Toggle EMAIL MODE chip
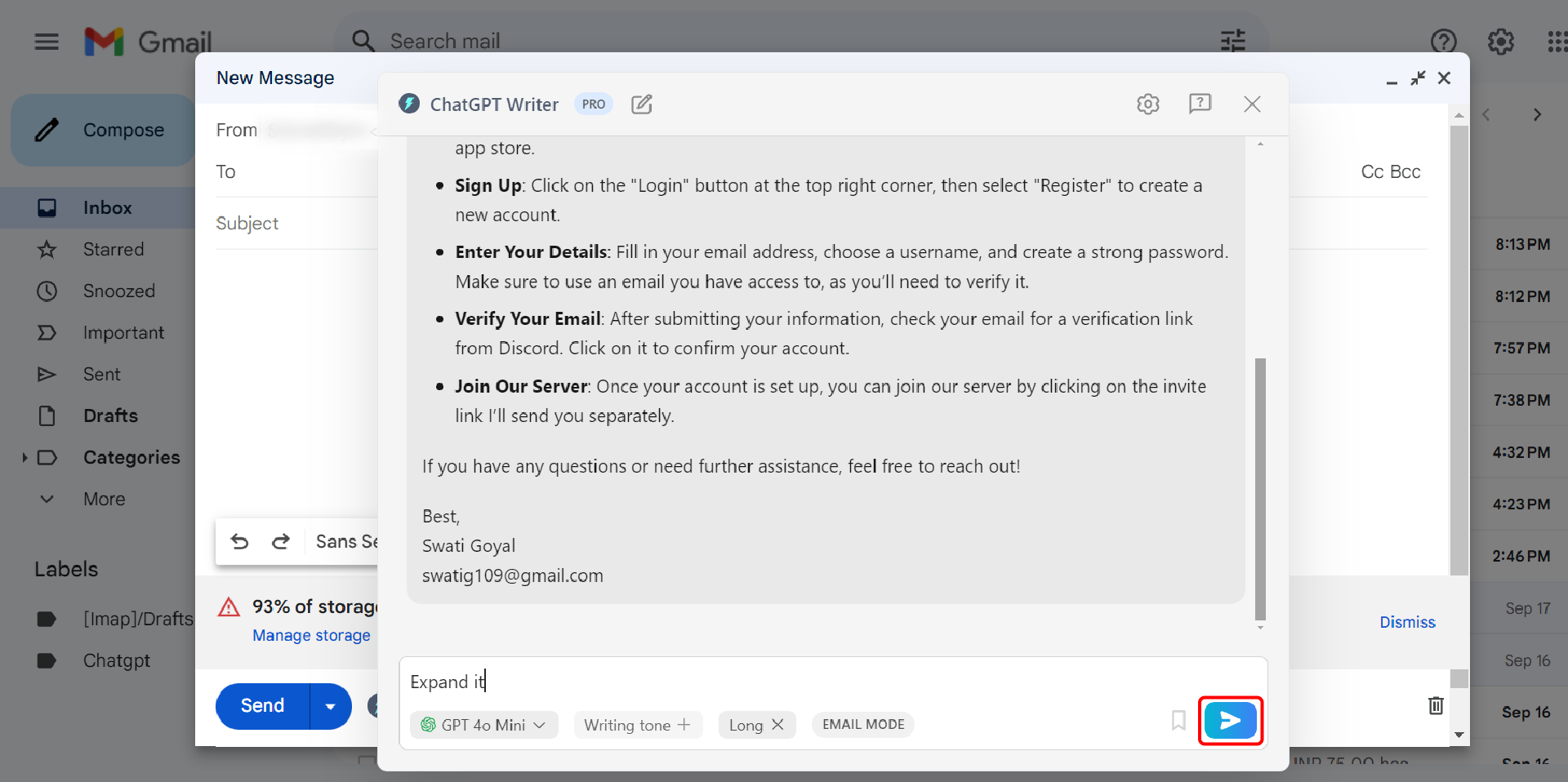This screenshot has width=1568, height=782. [863, 724]
